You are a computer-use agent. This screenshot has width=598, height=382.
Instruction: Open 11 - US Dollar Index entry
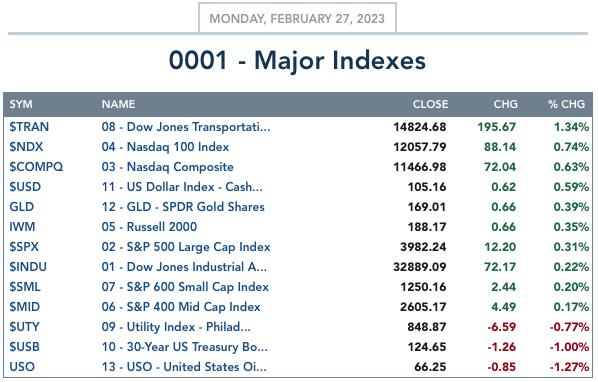click(x=182, y=187)
